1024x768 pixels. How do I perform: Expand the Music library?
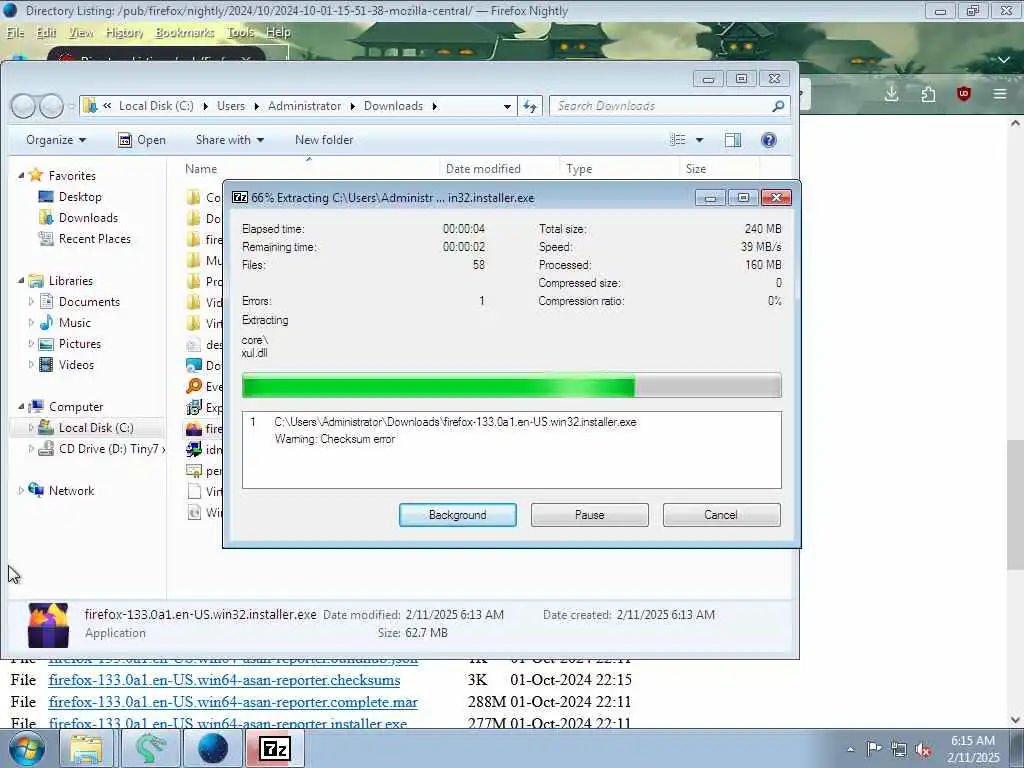click(31, 323)
